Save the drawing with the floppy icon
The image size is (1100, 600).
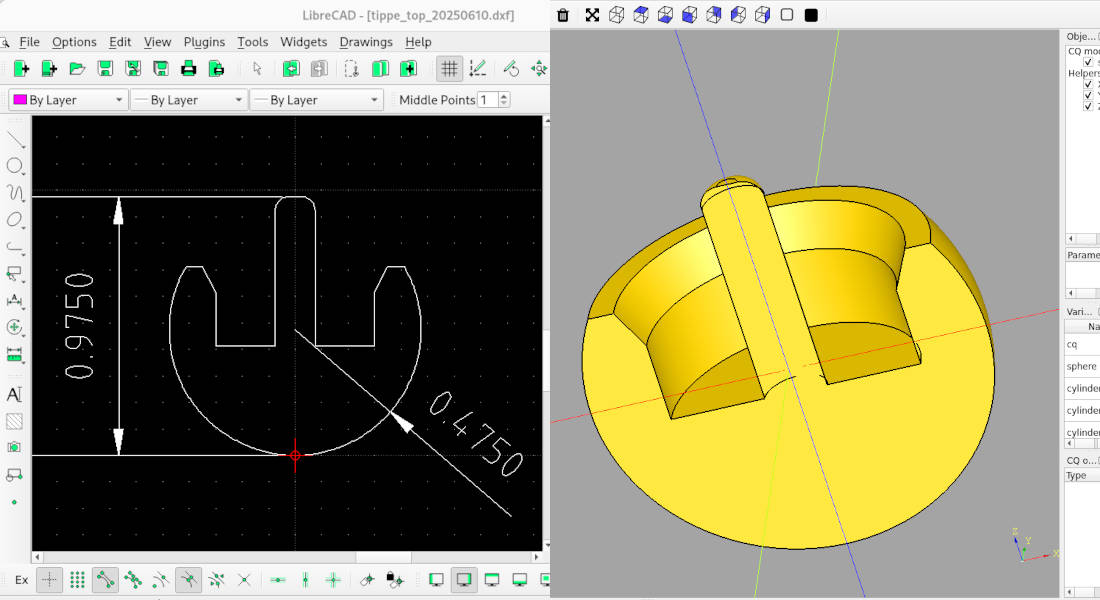(x=105, y=69)
